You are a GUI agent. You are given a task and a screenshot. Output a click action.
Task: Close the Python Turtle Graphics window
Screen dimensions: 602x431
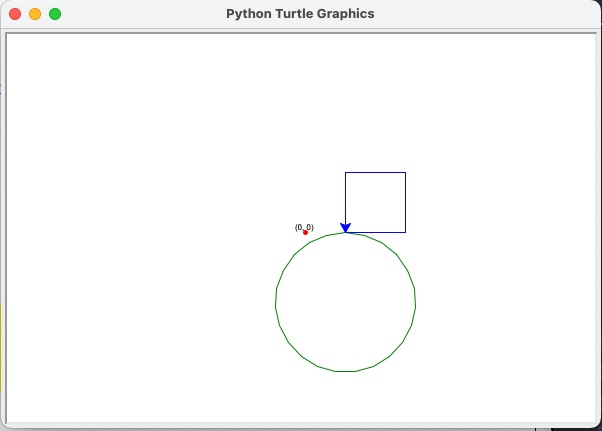[x=15, y=14]
